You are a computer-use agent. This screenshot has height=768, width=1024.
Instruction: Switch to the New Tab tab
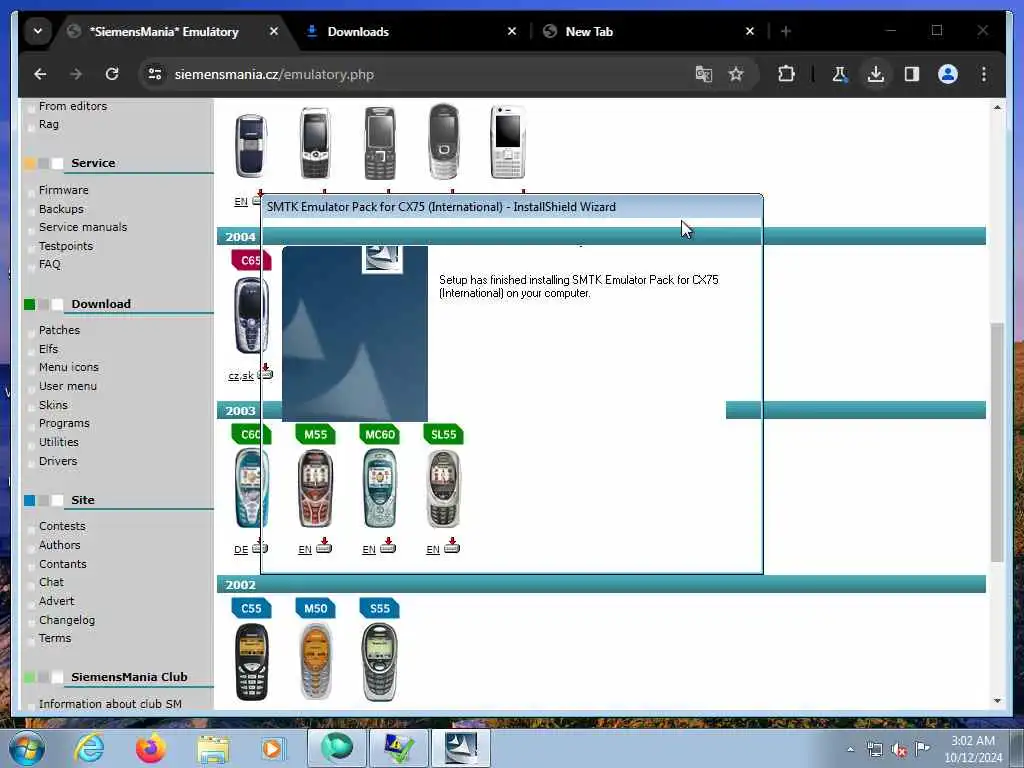[x=589, y=31]
